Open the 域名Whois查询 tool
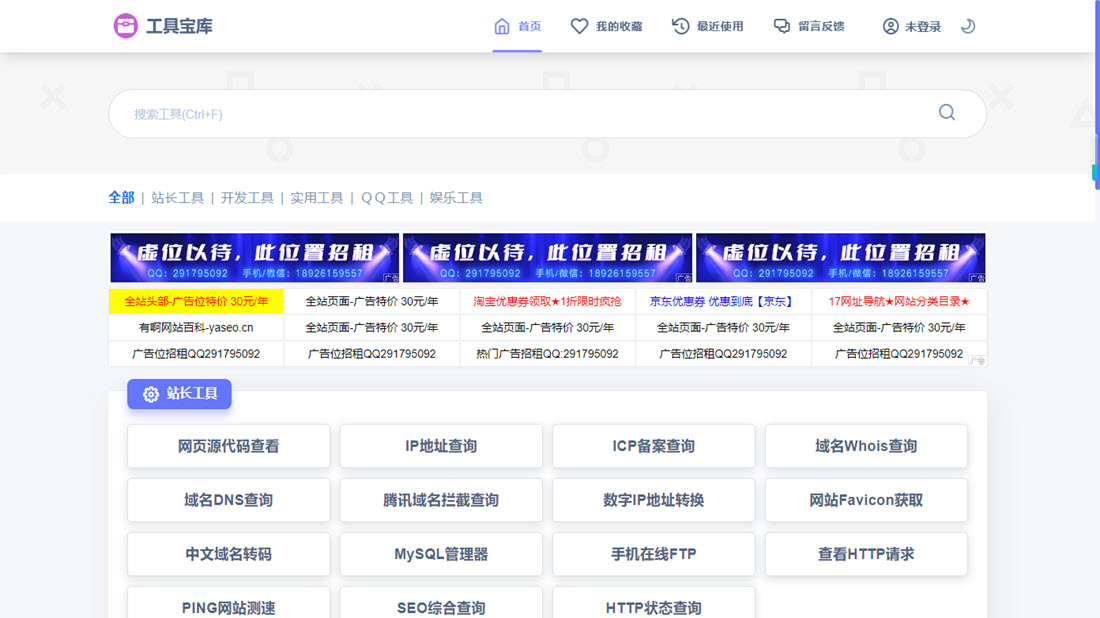This screenshot has width=1100, height=618. pos(866,446)
